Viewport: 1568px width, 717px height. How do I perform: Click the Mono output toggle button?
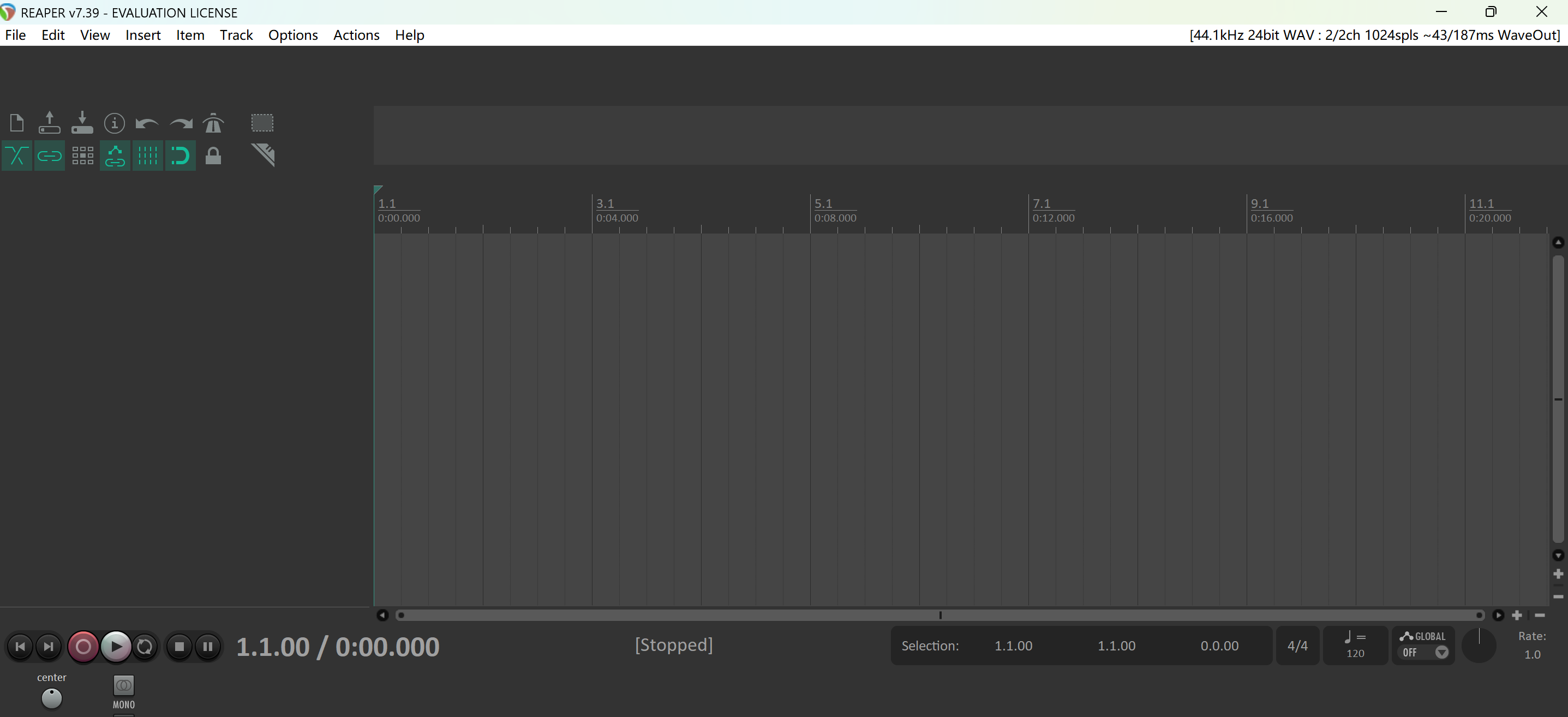tap(123, 686)
